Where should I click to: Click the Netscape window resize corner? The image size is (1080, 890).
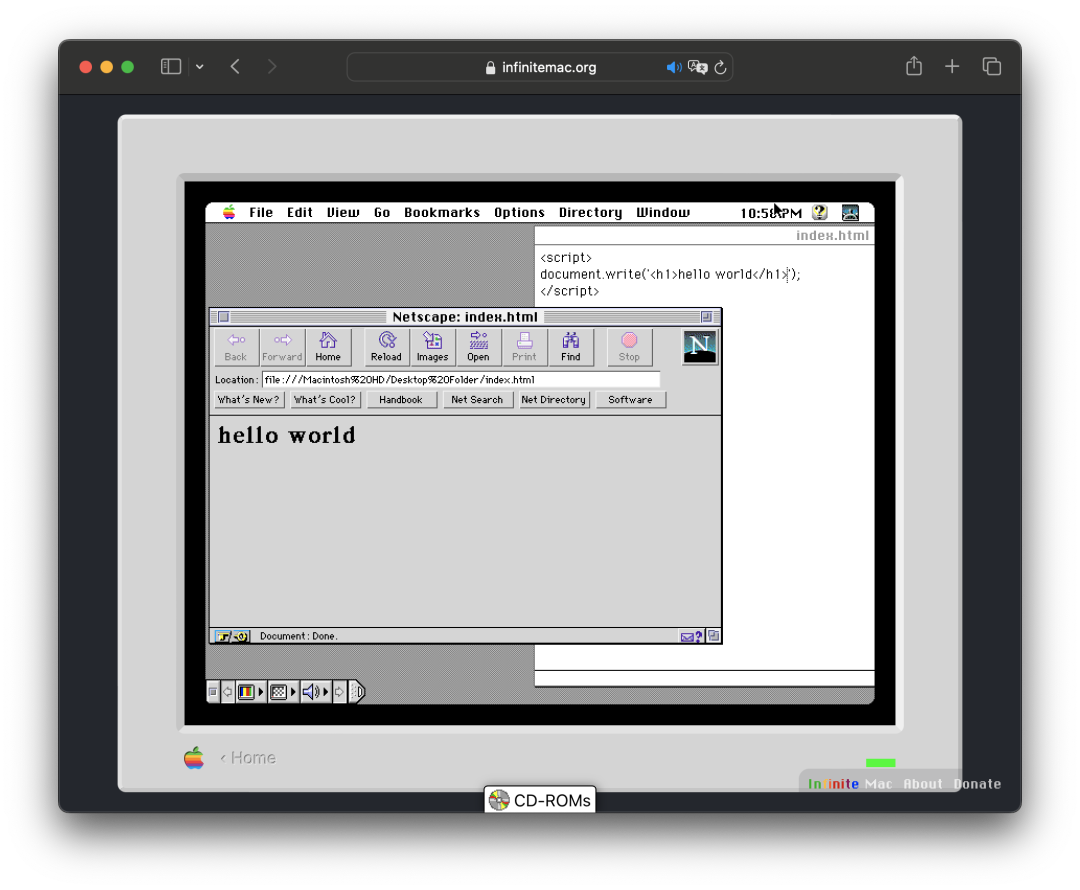click(x=714, y=636)
